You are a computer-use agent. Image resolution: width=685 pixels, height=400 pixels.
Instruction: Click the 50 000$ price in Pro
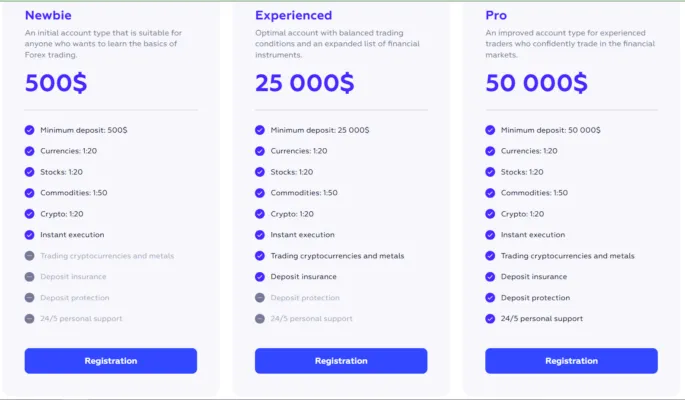[x=535, y=83]
